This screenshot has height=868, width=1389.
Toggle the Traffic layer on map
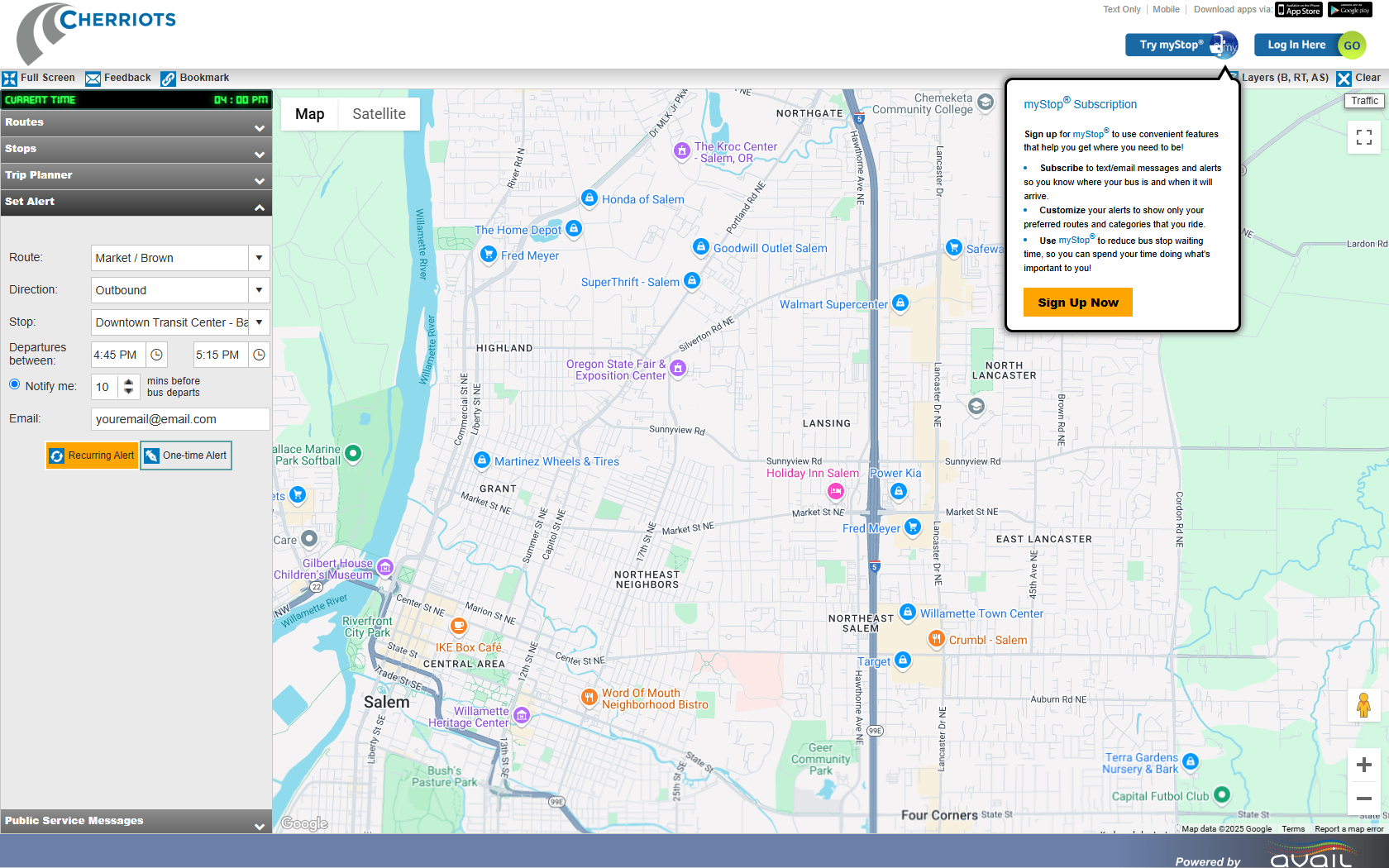(x=1364, y=101)
